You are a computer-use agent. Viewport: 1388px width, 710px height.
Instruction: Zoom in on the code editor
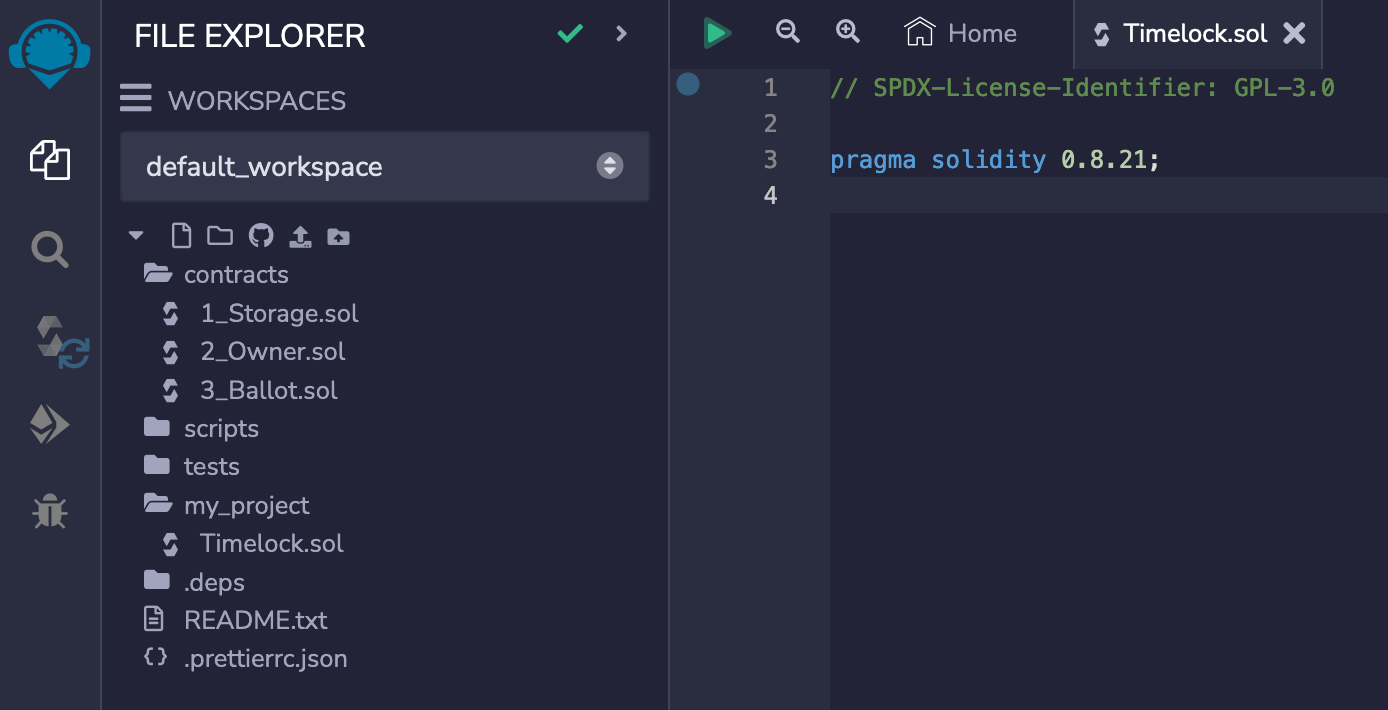pos(847,31)
